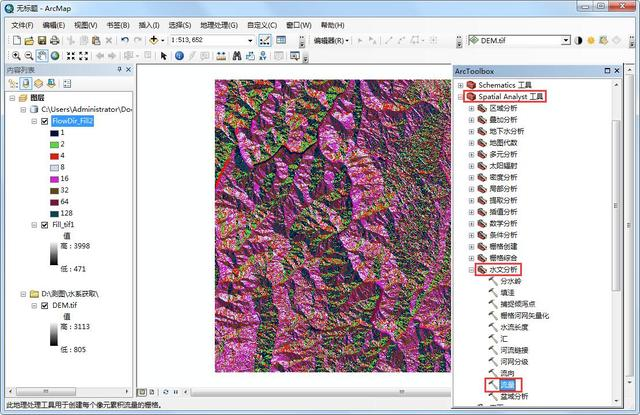This screenshot has height=415, width=640.
Task: Open the 编辑器(R) dropdown button
Action: pyautogui.click(x=331, y=40)
